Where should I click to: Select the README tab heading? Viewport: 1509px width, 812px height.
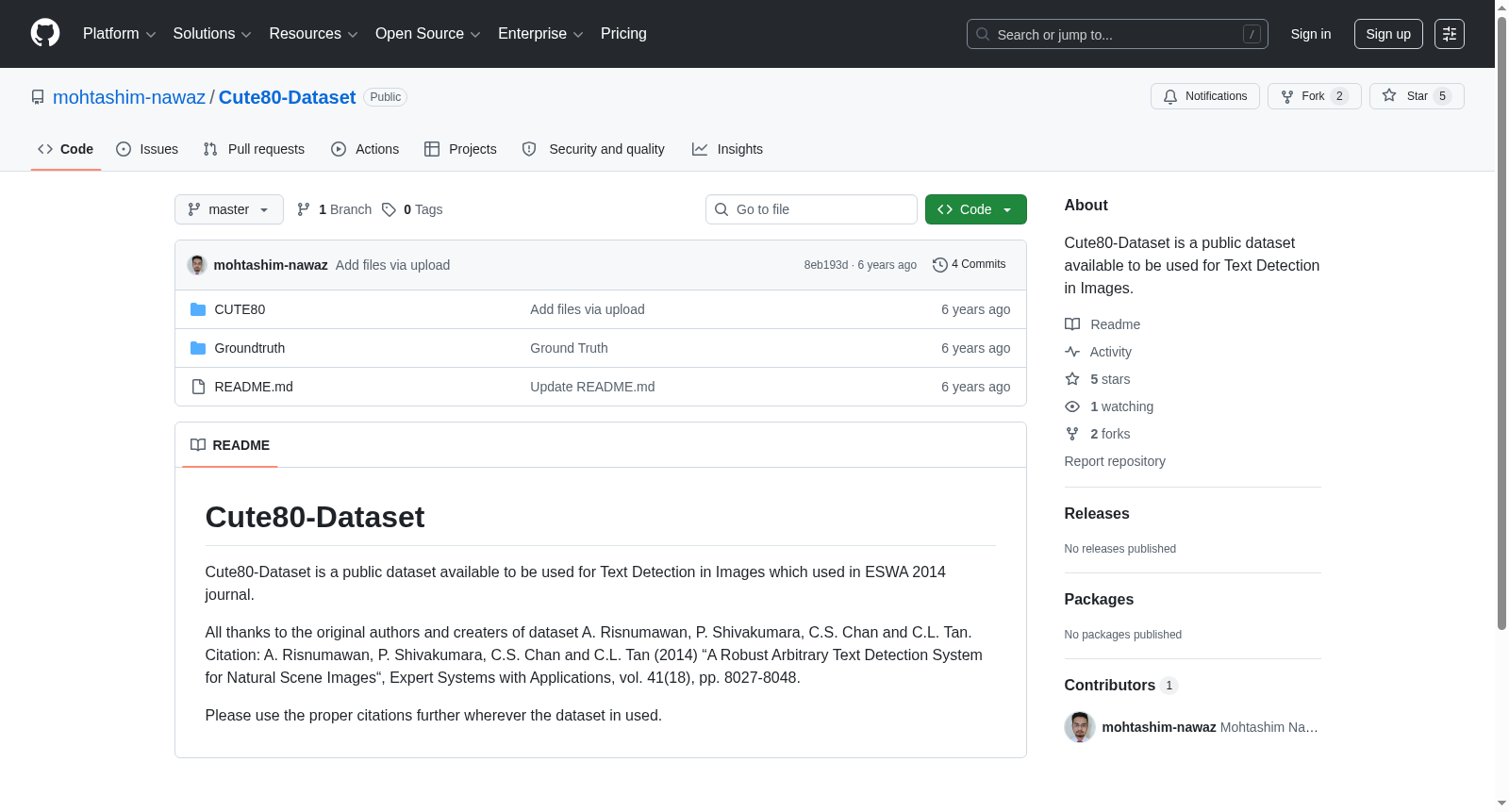230,445
